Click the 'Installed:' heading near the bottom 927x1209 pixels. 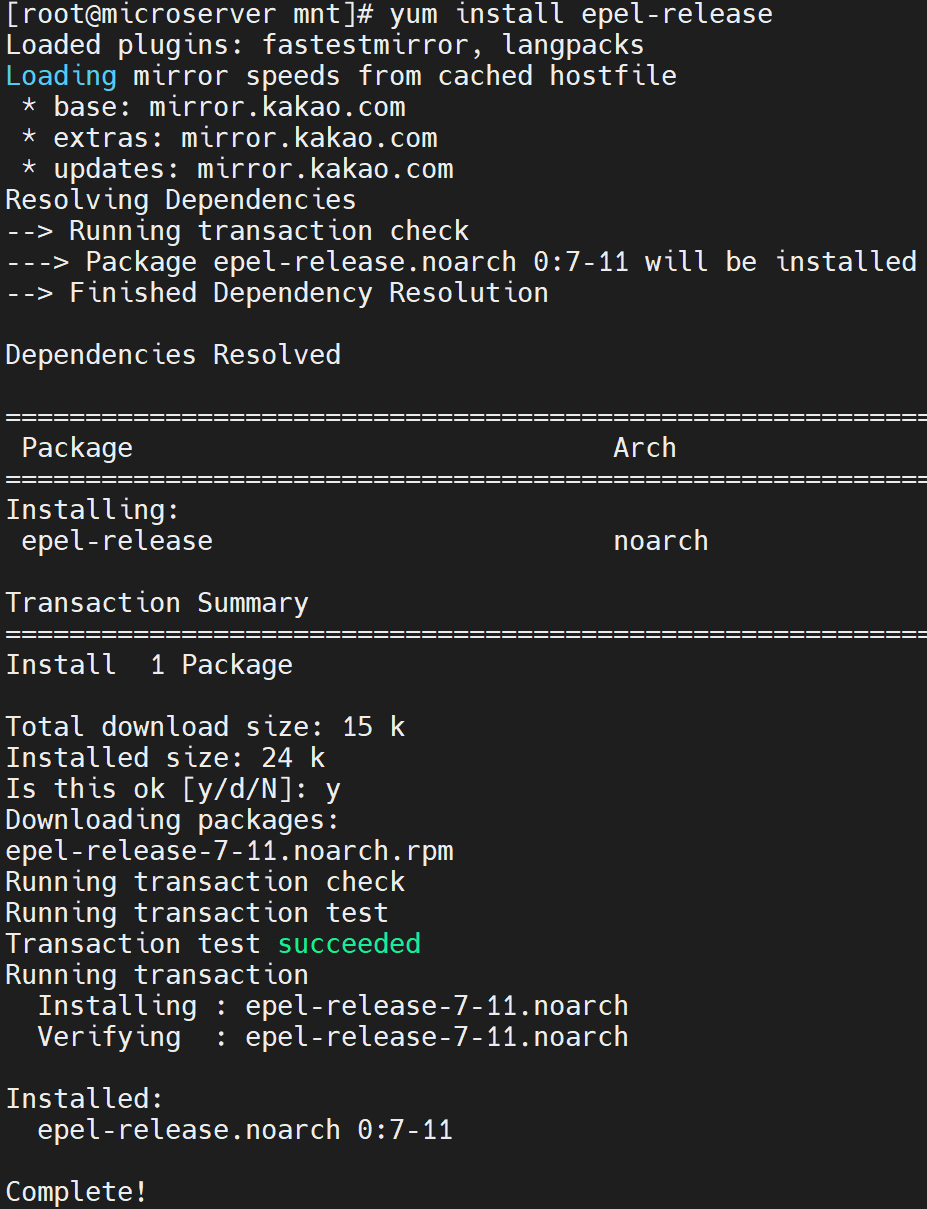tap(85, 1099)
